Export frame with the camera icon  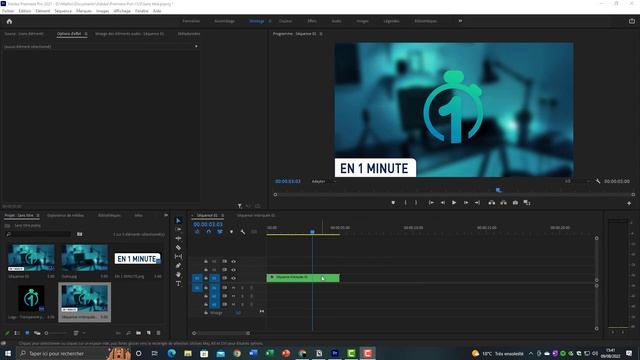coord(515,202)
